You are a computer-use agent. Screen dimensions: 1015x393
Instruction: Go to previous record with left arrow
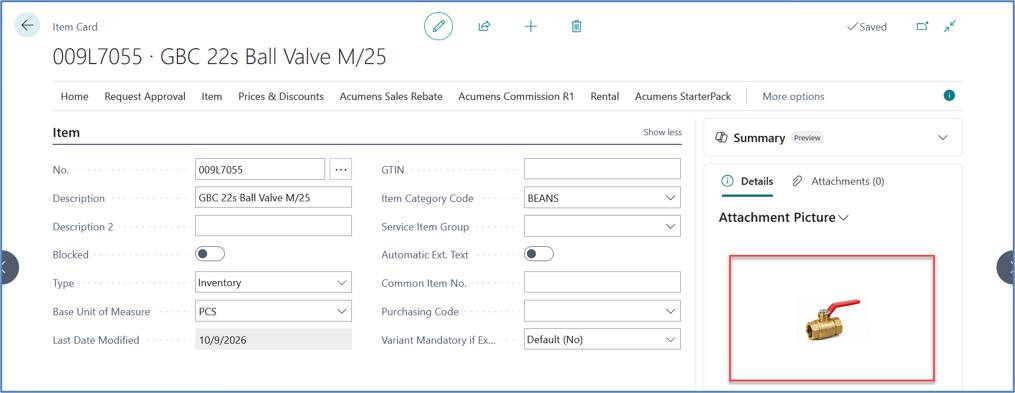click(x=8, y=267)
